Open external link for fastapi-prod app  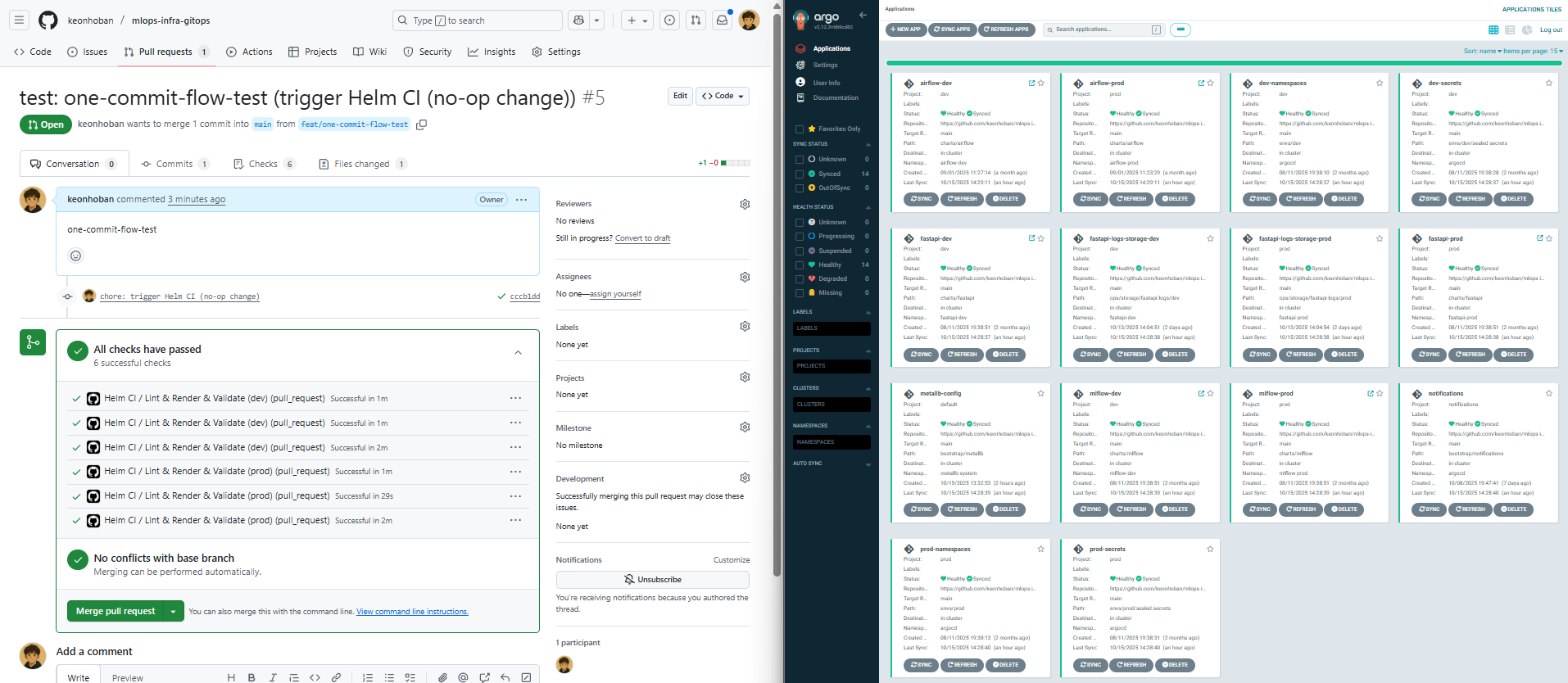[x=1539, y=238]
